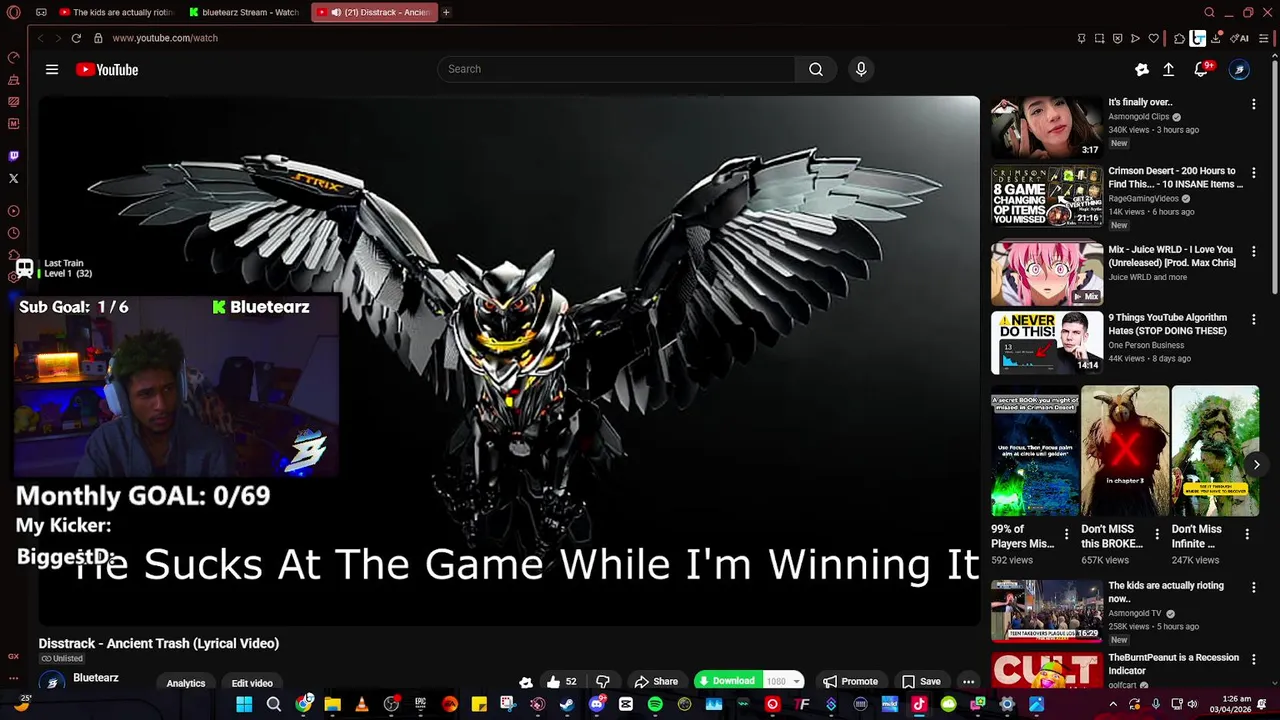Promote the video
This screenshot has height=720, width=1280.
pos(850,681)
